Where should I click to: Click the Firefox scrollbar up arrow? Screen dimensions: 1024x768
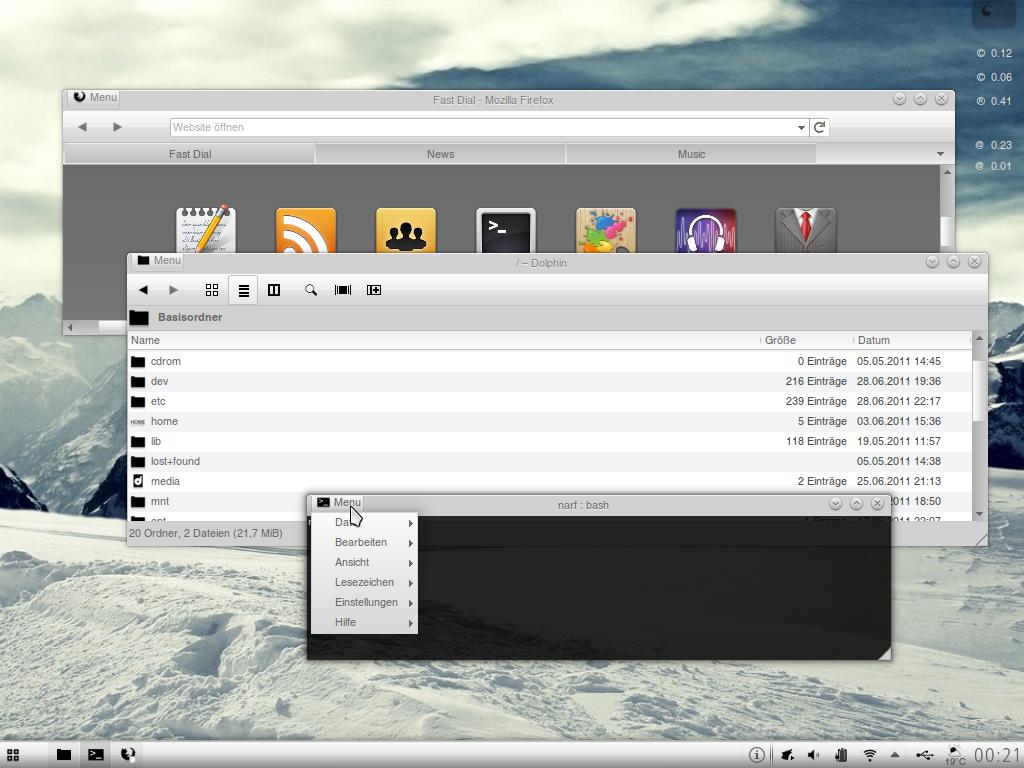tap(947, 172)
